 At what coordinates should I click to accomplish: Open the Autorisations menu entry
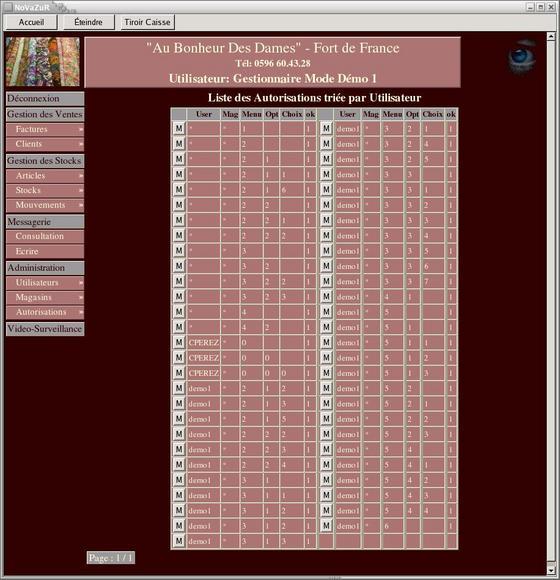pos(45,313)
